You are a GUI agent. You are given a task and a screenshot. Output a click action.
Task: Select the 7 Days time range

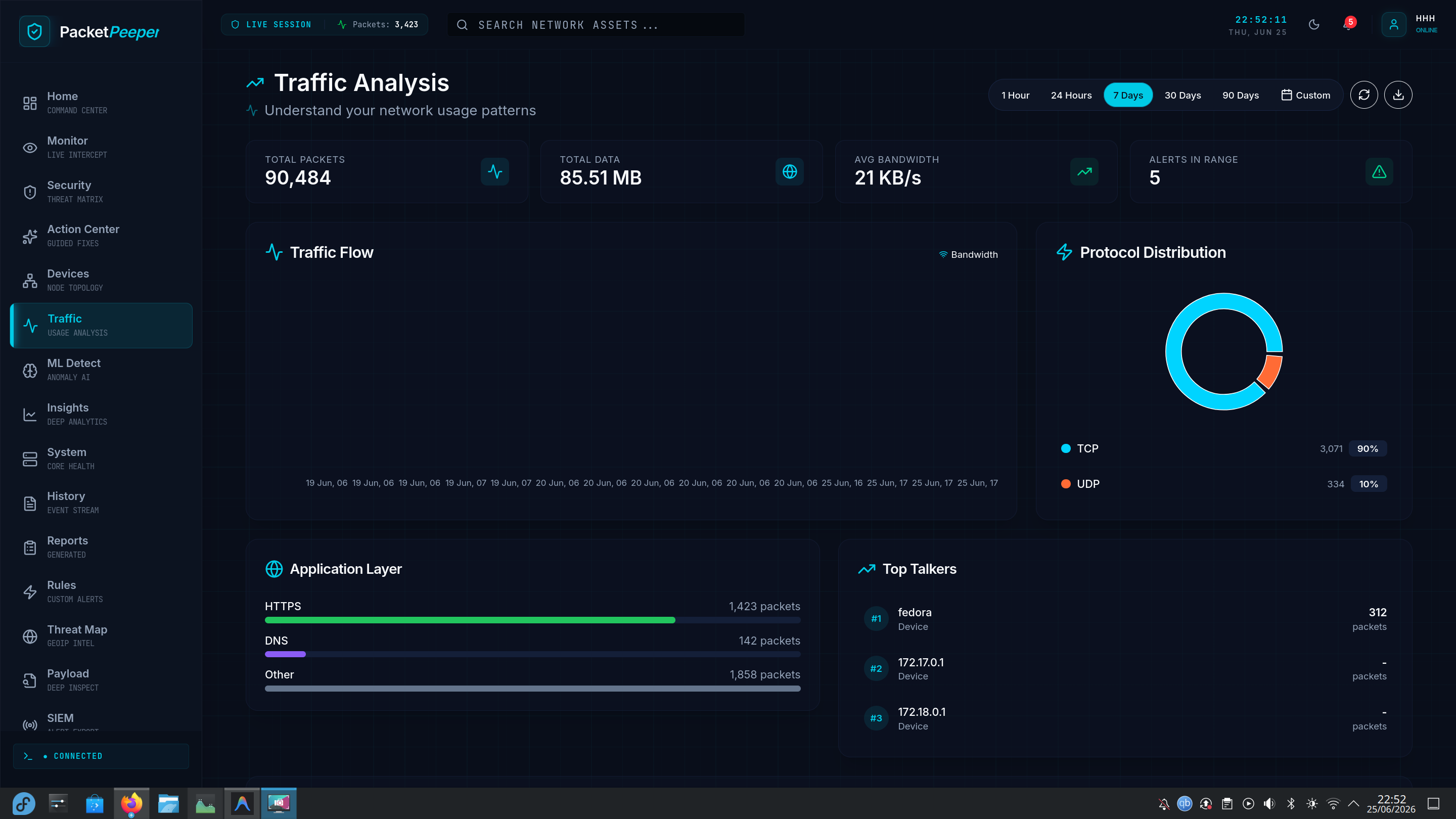pyautogui.click(x=1128, y=95)
